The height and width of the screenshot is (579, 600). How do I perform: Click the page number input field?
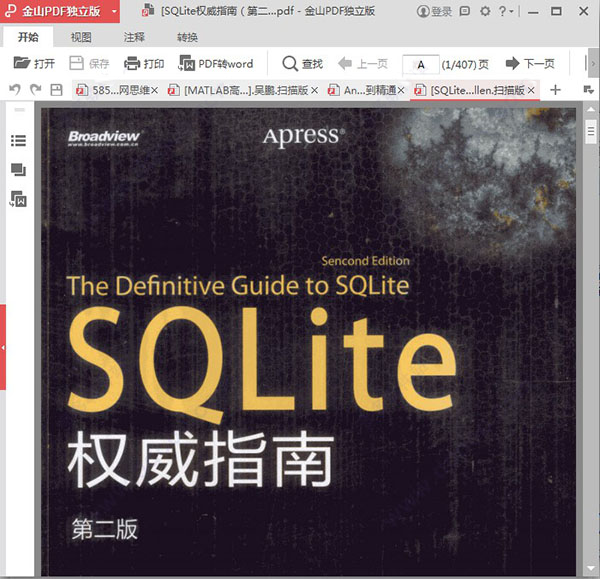tap(421, 64)
